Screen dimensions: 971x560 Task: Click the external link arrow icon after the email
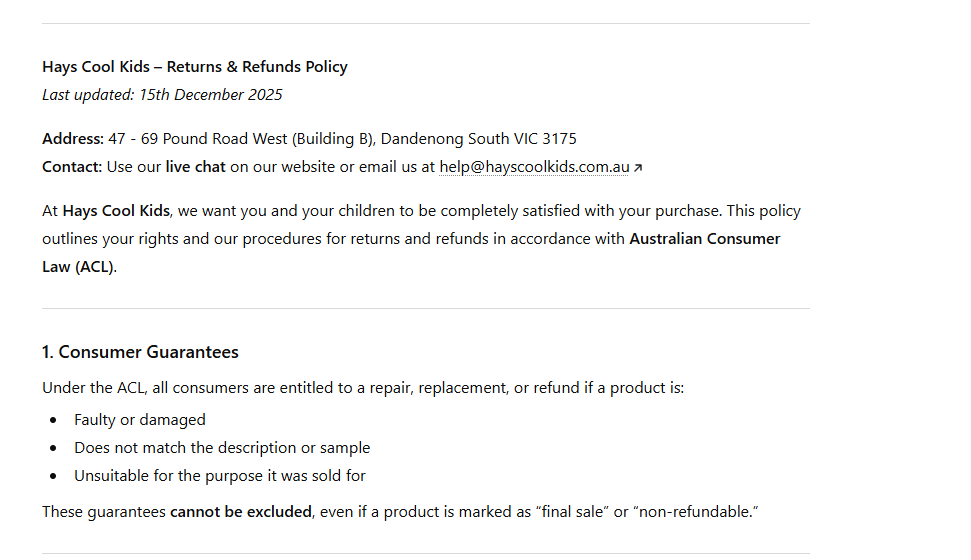pyautogui.click(x=638, y=168)
